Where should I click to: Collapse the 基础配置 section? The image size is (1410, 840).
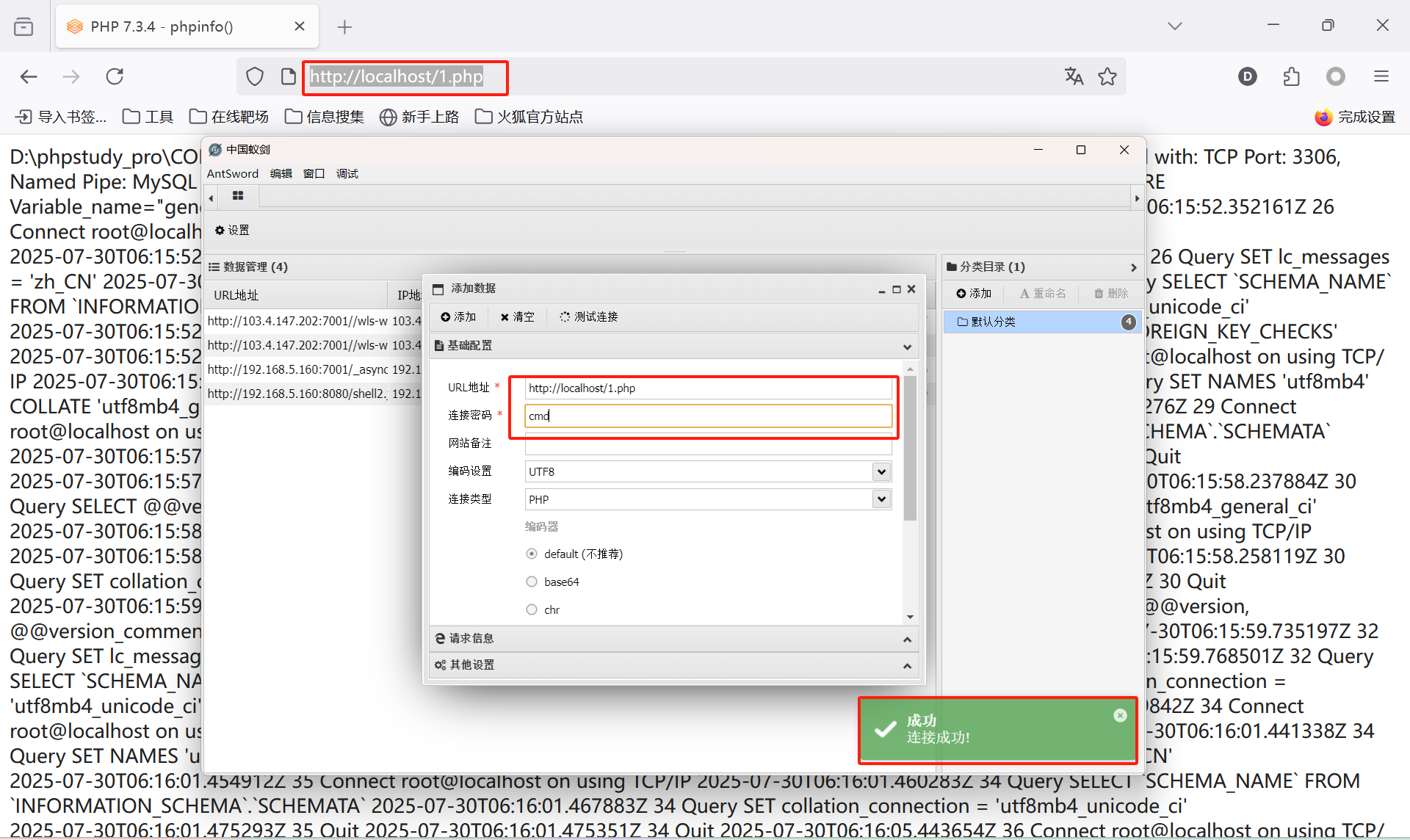907,347
